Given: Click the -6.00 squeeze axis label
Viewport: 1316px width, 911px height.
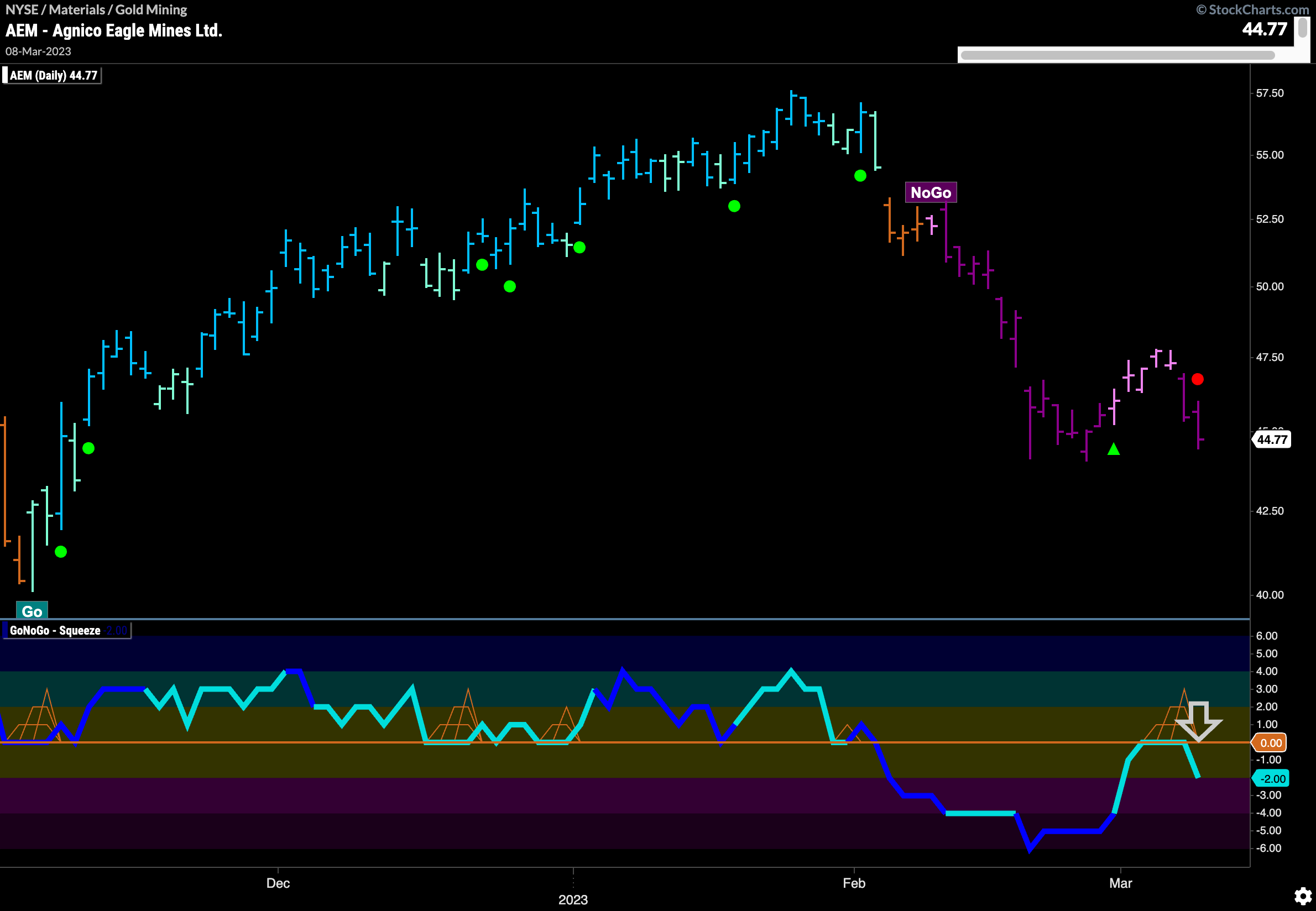Looking at the screenshot, I should coord(1268,847).
